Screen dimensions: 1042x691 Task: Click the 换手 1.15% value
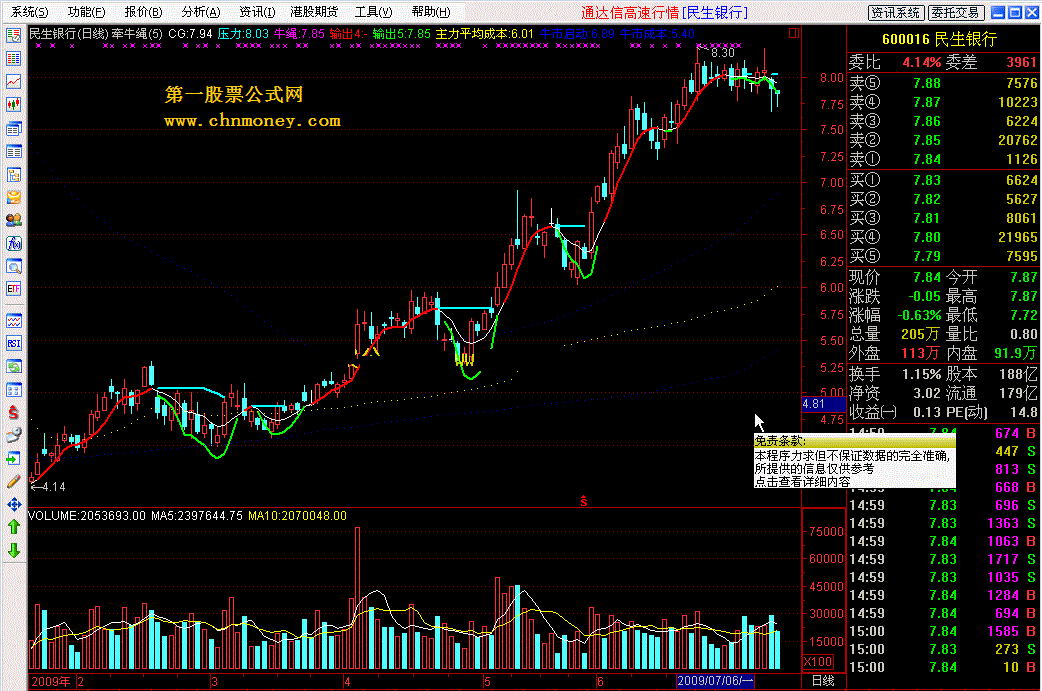point(922,374)
